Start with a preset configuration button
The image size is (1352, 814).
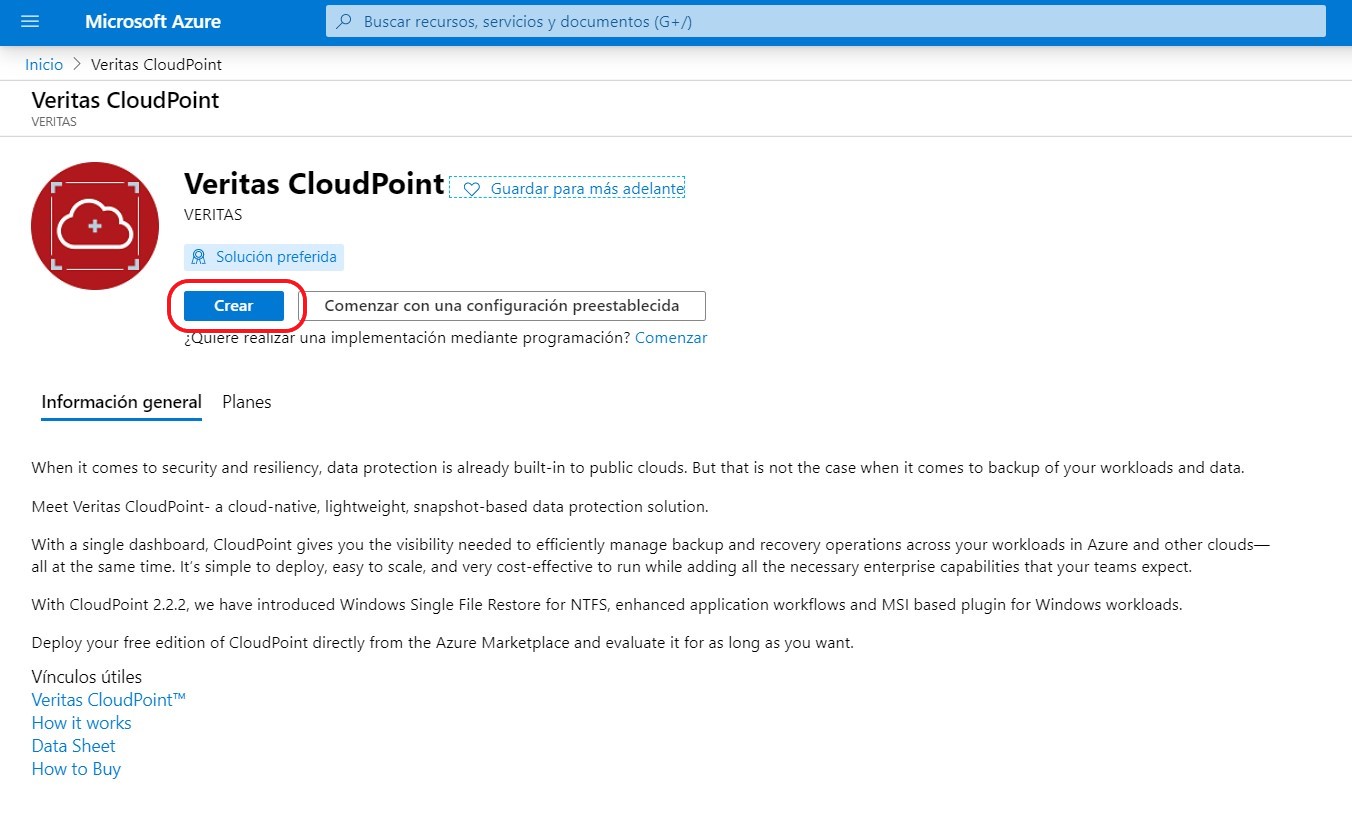click(x=502, y=306)
